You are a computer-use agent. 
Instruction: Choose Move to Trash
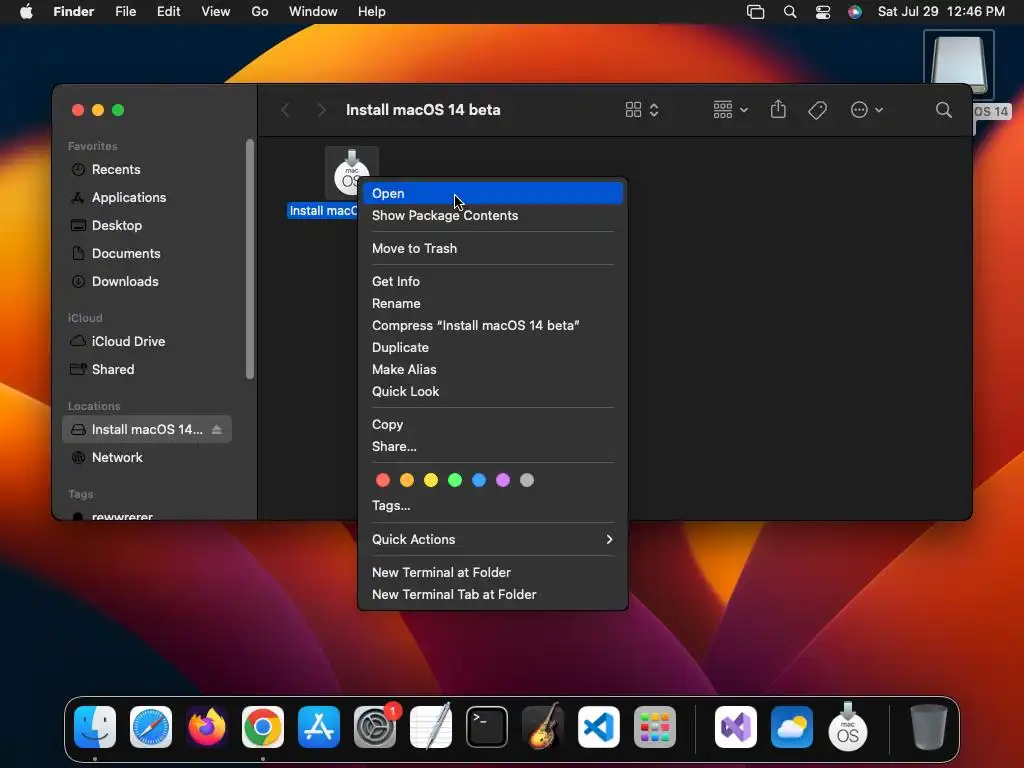(x=493, y=248)
